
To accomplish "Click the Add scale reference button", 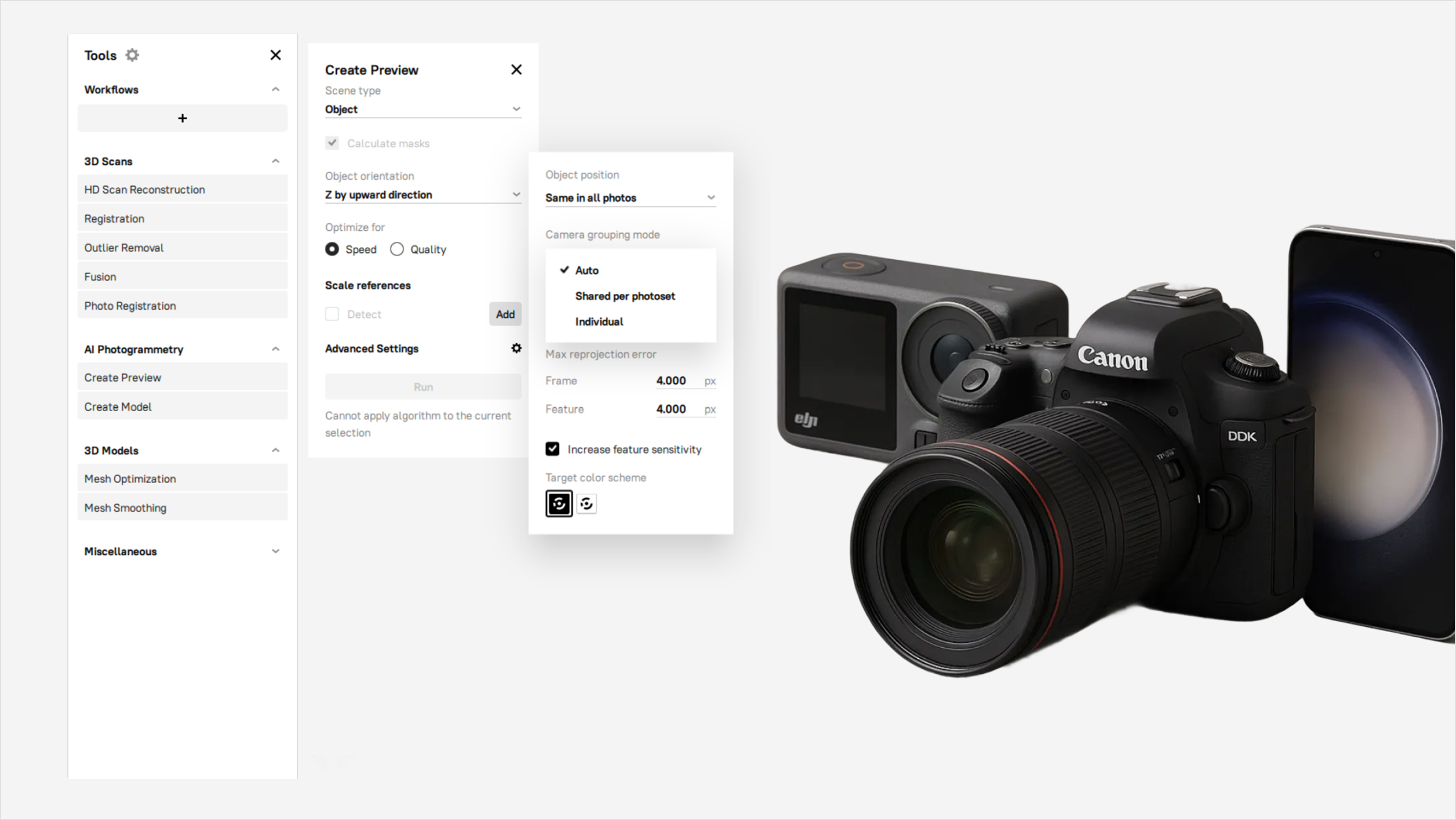I will (505, 314).
